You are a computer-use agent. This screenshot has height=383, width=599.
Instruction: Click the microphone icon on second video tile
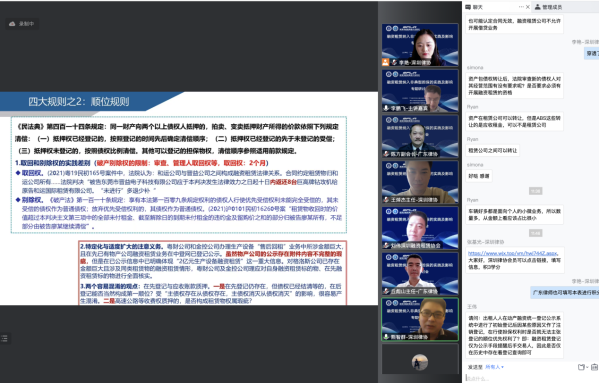coord(386,108)
